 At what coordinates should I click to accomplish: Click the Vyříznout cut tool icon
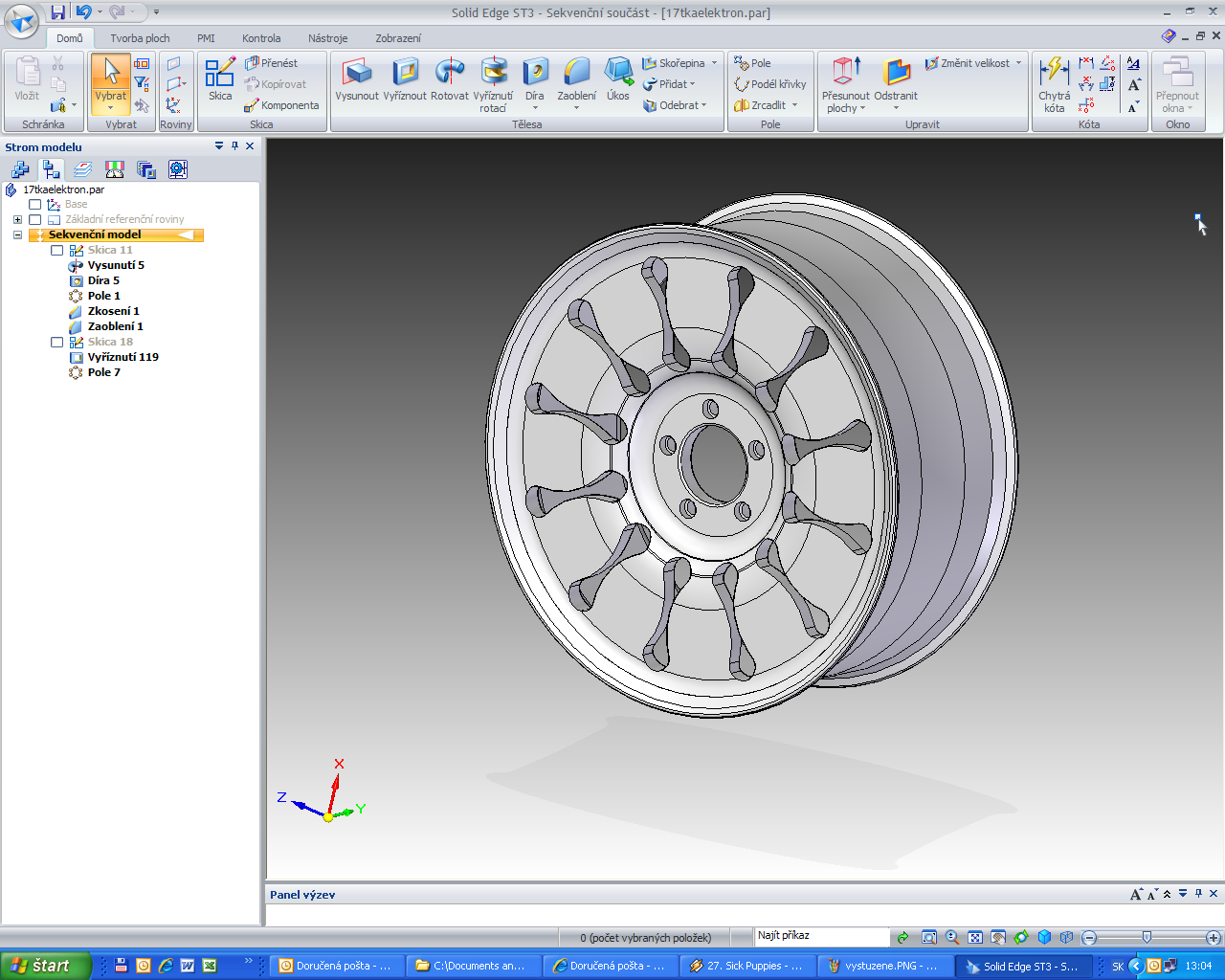pos(405,79)
